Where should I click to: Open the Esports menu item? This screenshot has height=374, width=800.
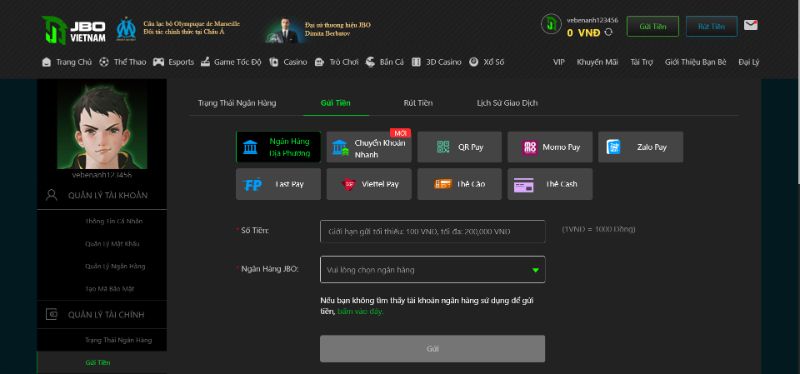[x=173, y=62]
